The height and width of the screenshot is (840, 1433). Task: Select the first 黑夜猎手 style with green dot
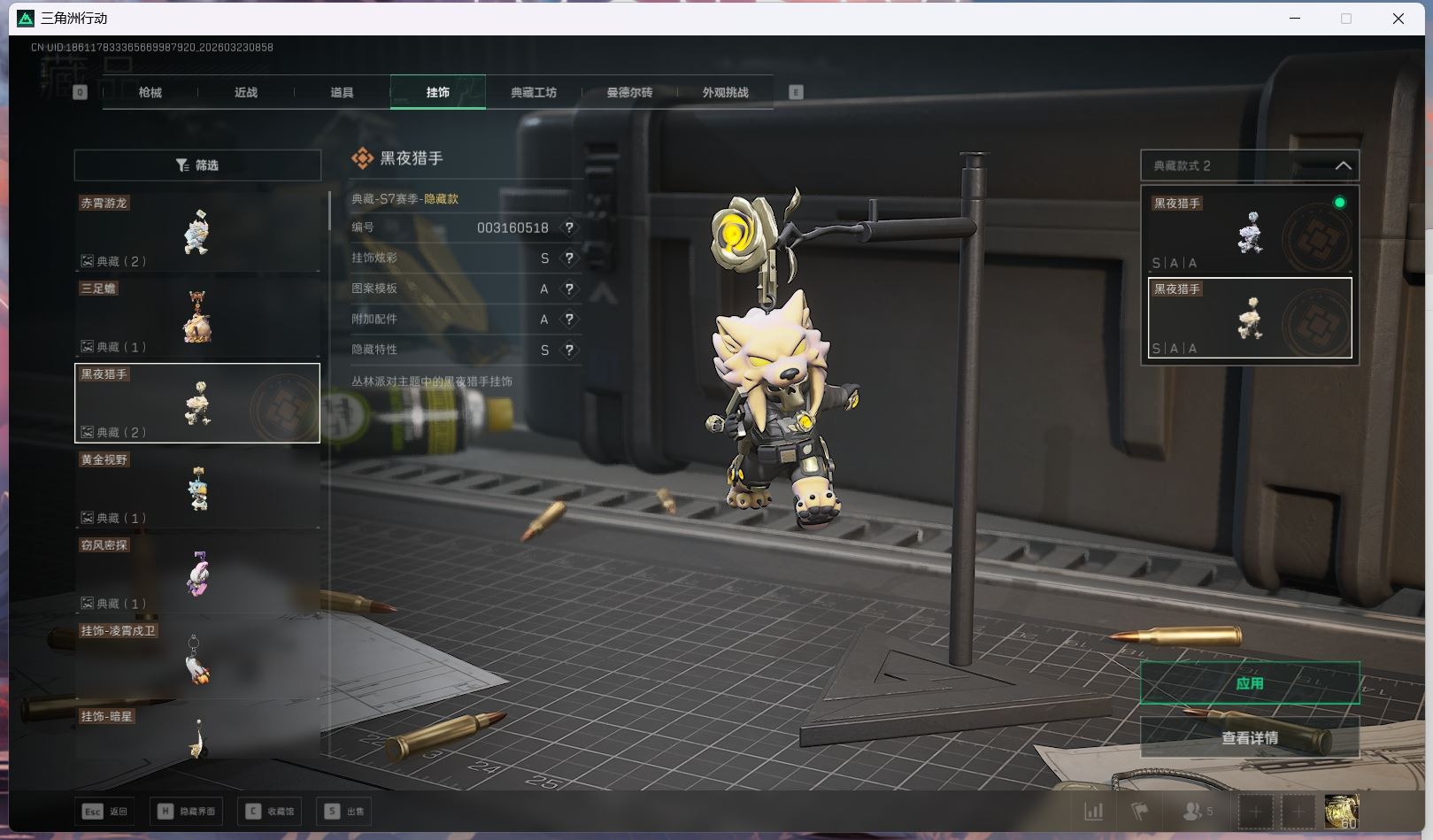1249,232
